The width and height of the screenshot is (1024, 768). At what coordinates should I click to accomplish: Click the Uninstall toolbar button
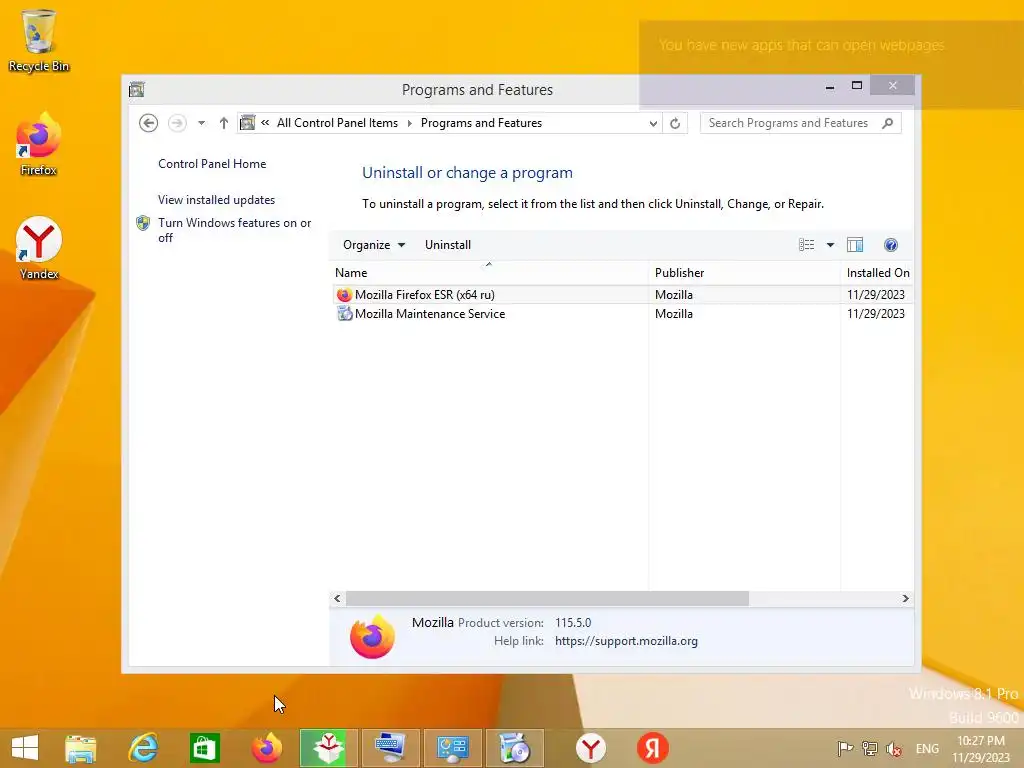click(447, 245)
